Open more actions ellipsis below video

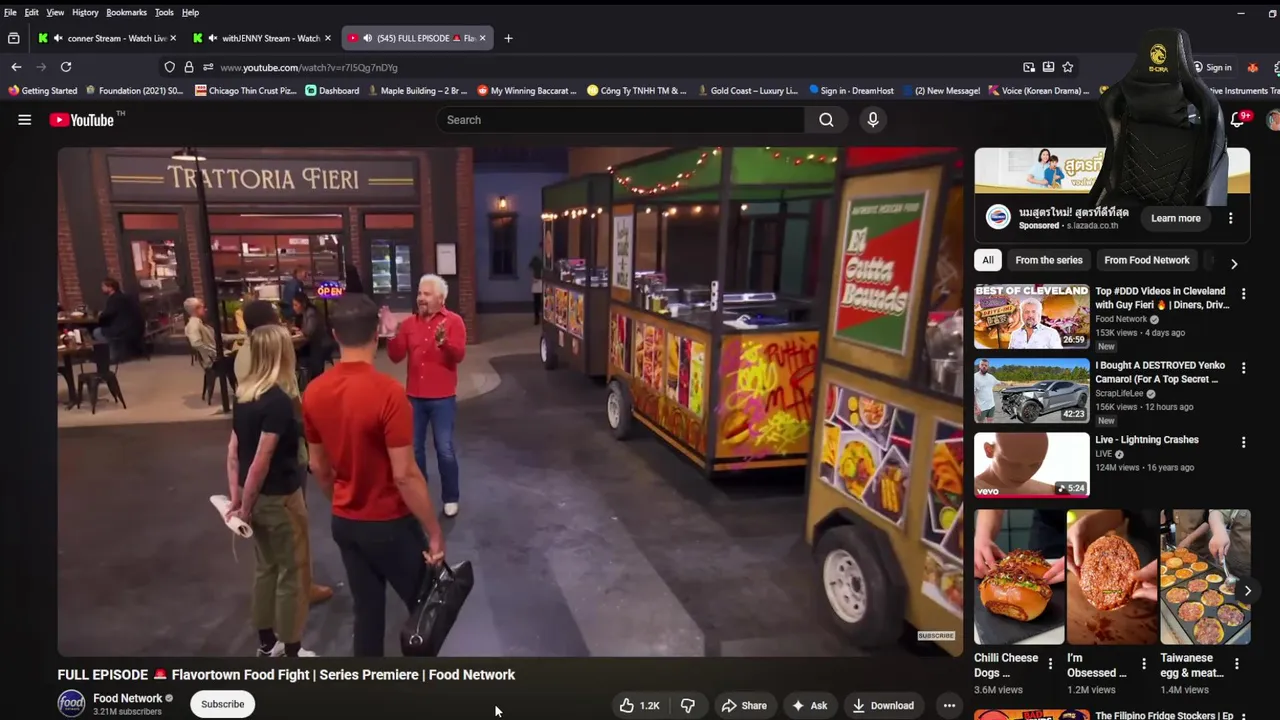(949, 706)
